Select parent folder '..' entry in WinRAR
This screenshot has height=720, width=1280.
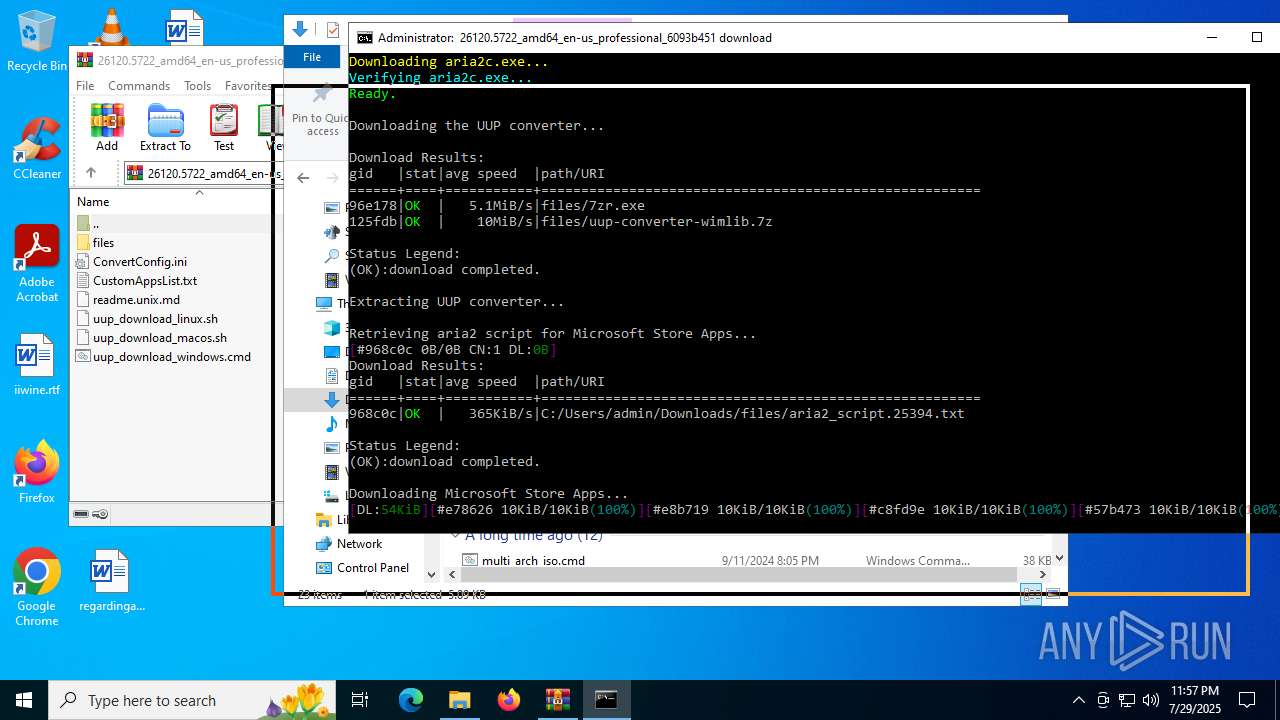pyautogui.click(x=95, y=224)
